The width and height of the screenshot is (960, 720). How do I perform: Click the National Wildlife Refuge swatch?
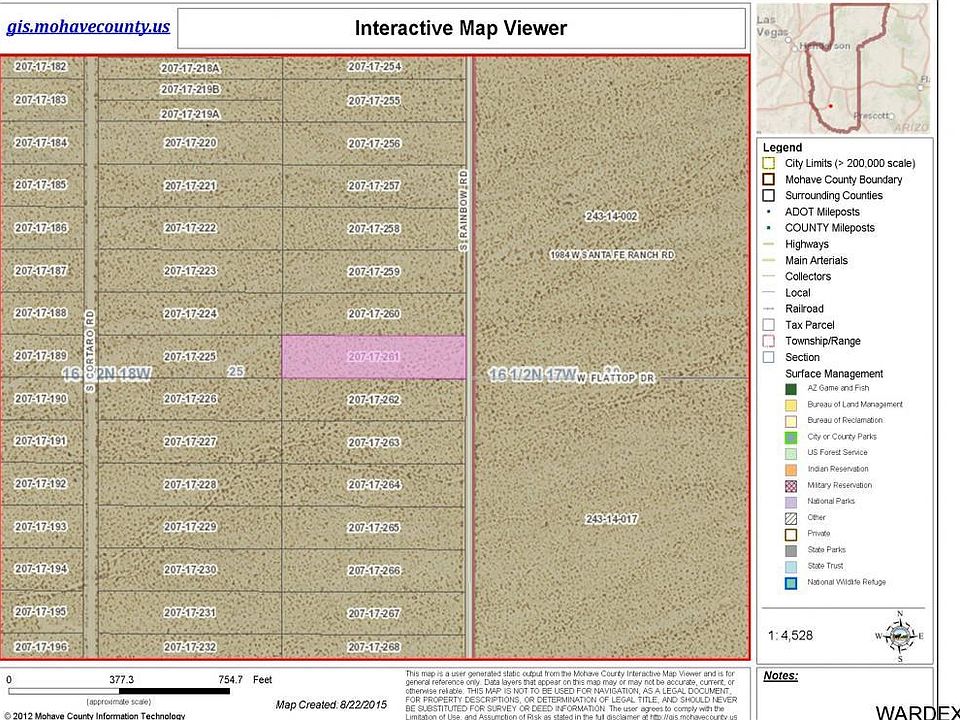[791, 582]
